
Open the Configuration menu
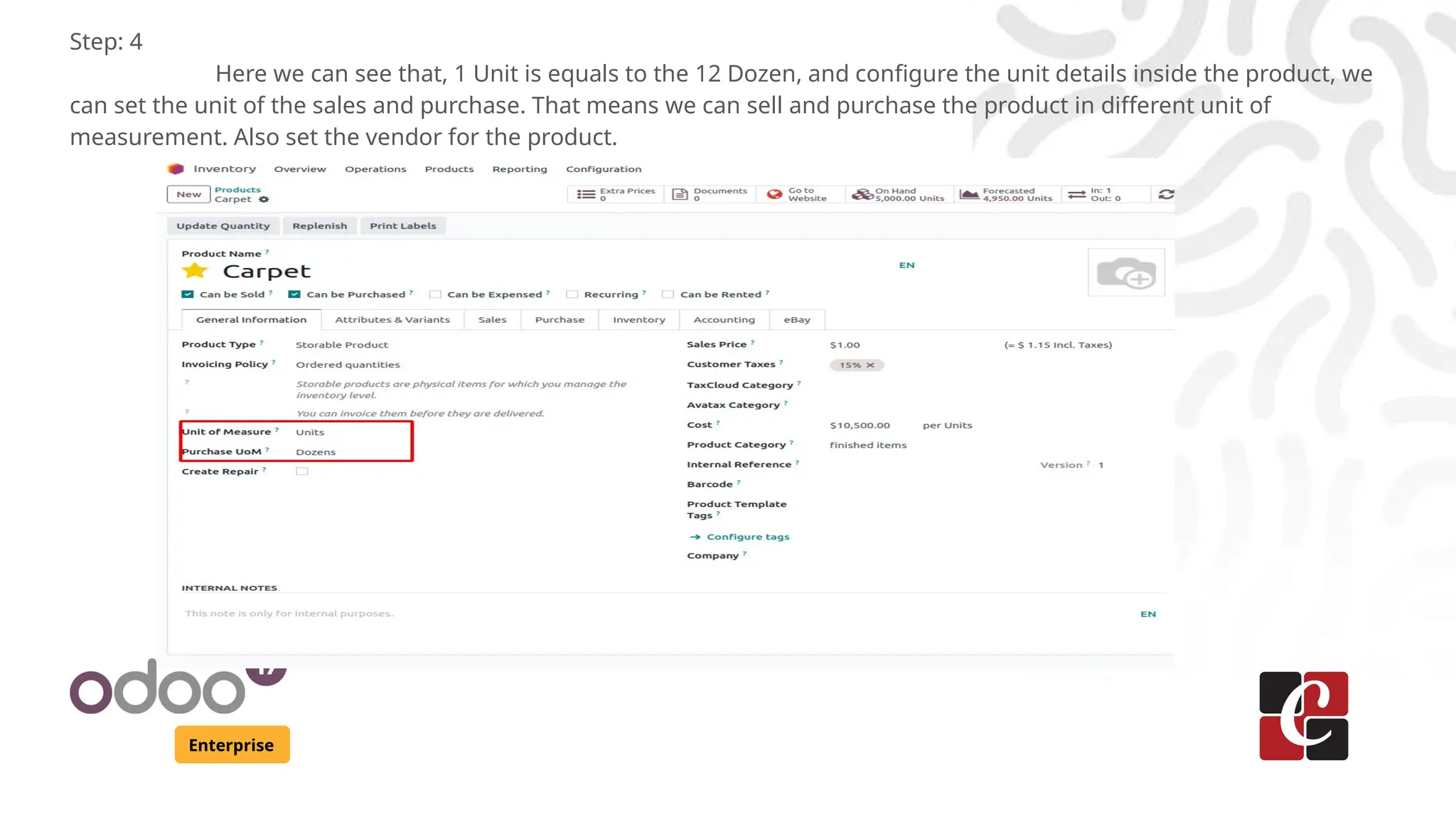click(603, 169)
